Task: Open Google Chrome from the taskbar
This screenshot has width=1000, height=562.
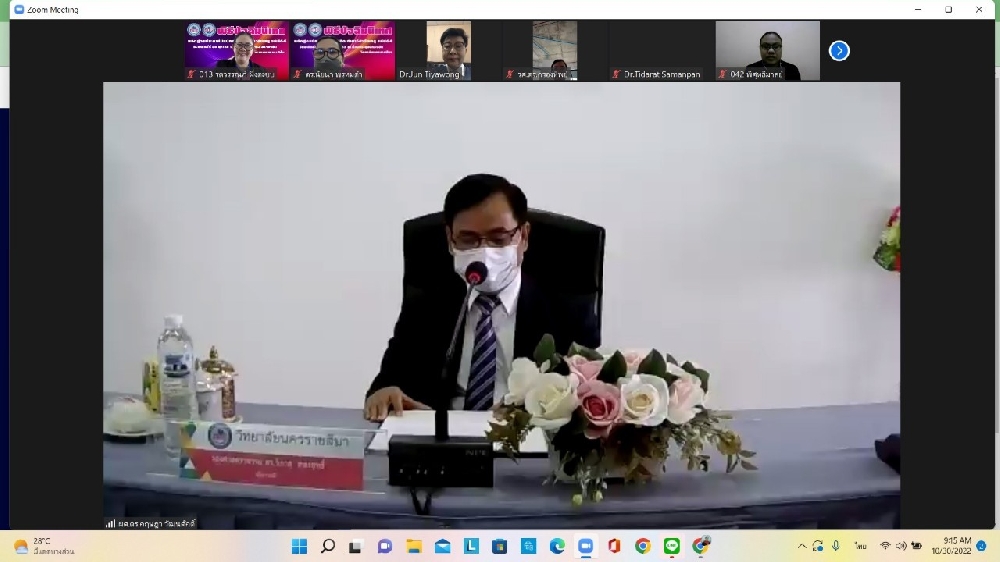Action: (x=643, y=546)
